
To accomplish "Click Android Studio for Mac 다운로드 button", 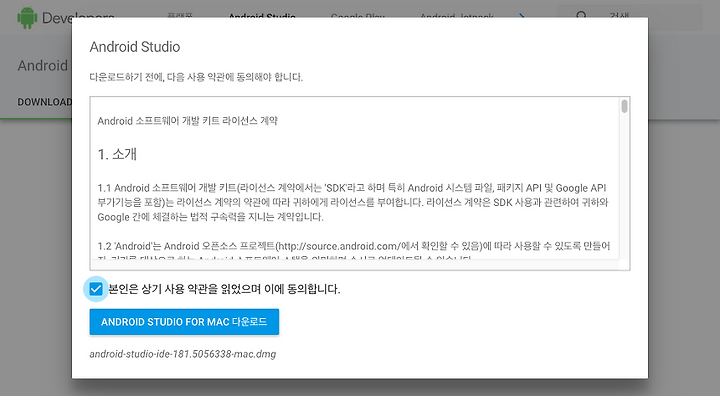I will [184, 322].
